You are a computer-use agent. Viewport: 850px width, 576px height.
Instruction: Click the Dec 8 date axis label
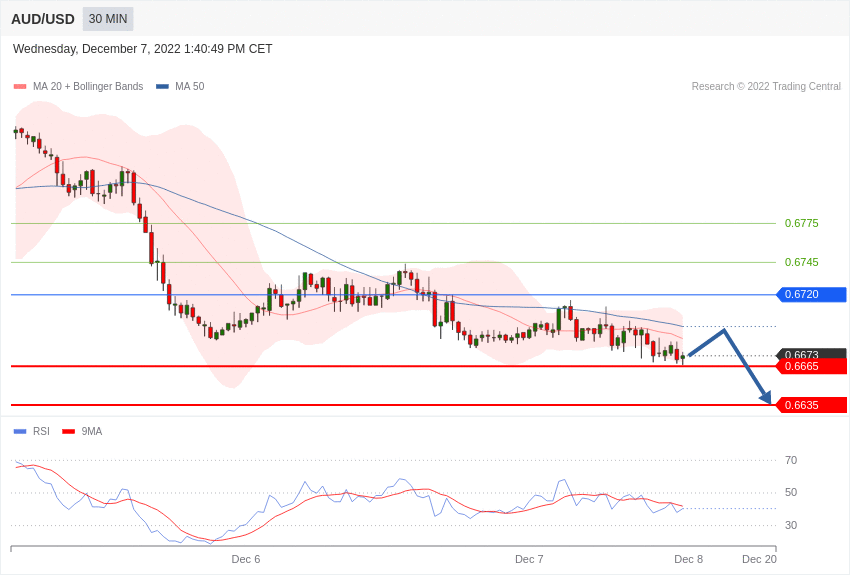(688, 559)
